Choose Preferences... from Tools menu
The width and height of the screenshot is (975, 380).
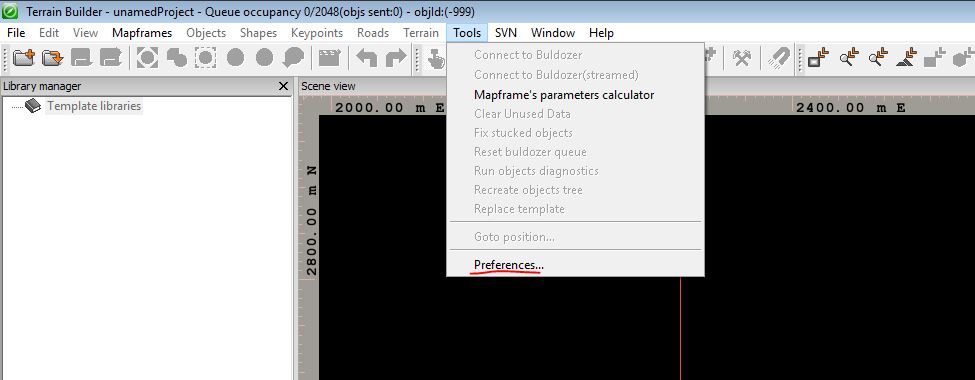click(576, 265)
